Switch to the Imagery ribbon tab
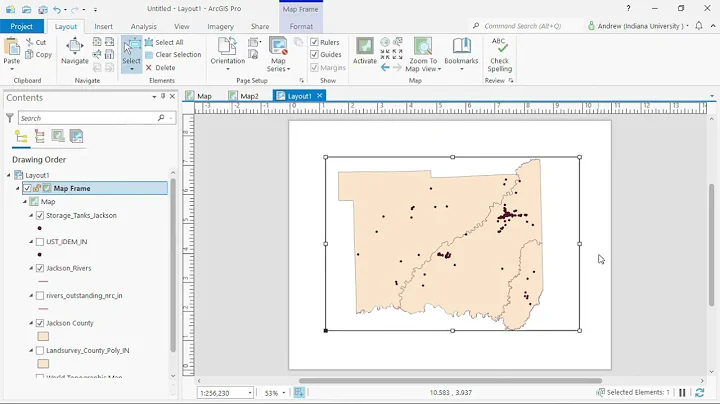Screen dimensions: 720x404 pos(220,26)
